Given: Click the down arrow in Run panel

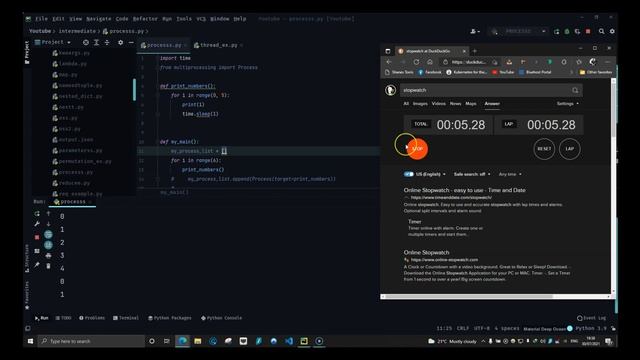Looking at the screenshot, I should coord(49,224).
